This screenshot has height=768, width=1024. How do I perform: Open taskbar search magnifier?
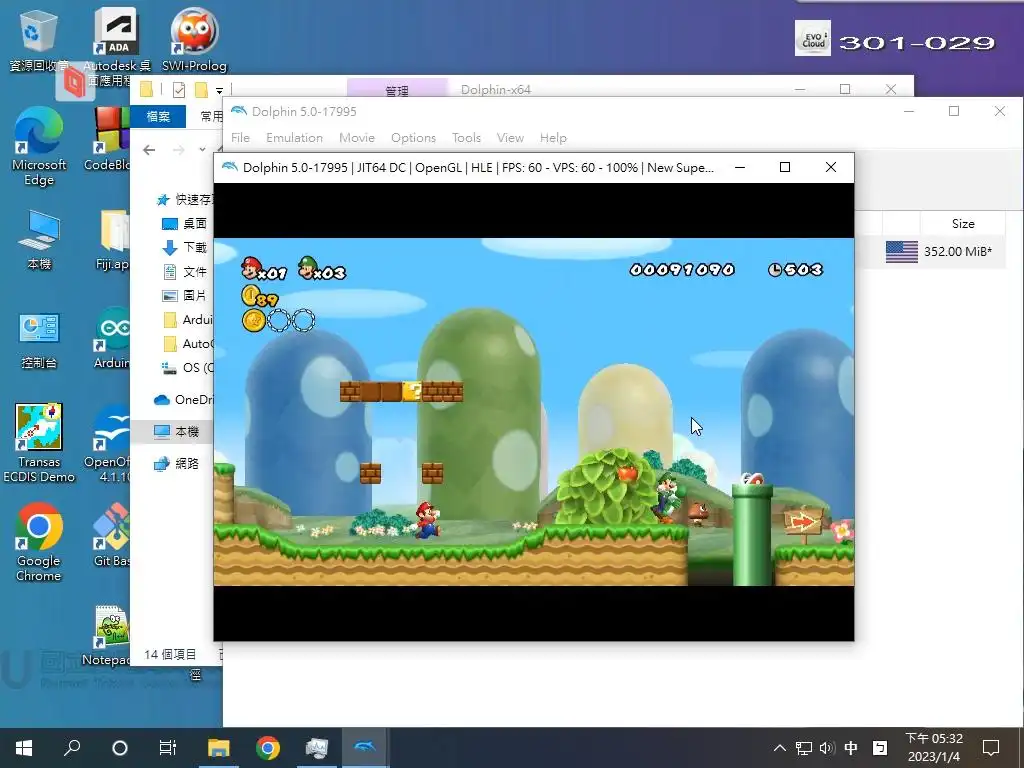click(x=72, y=747)
